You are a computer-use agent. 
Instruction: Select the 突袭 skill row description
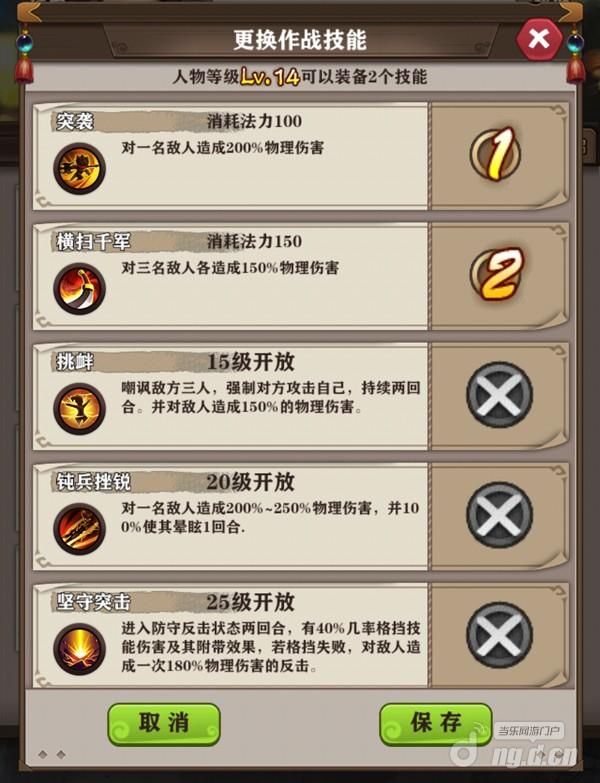(x=223, y=148)
